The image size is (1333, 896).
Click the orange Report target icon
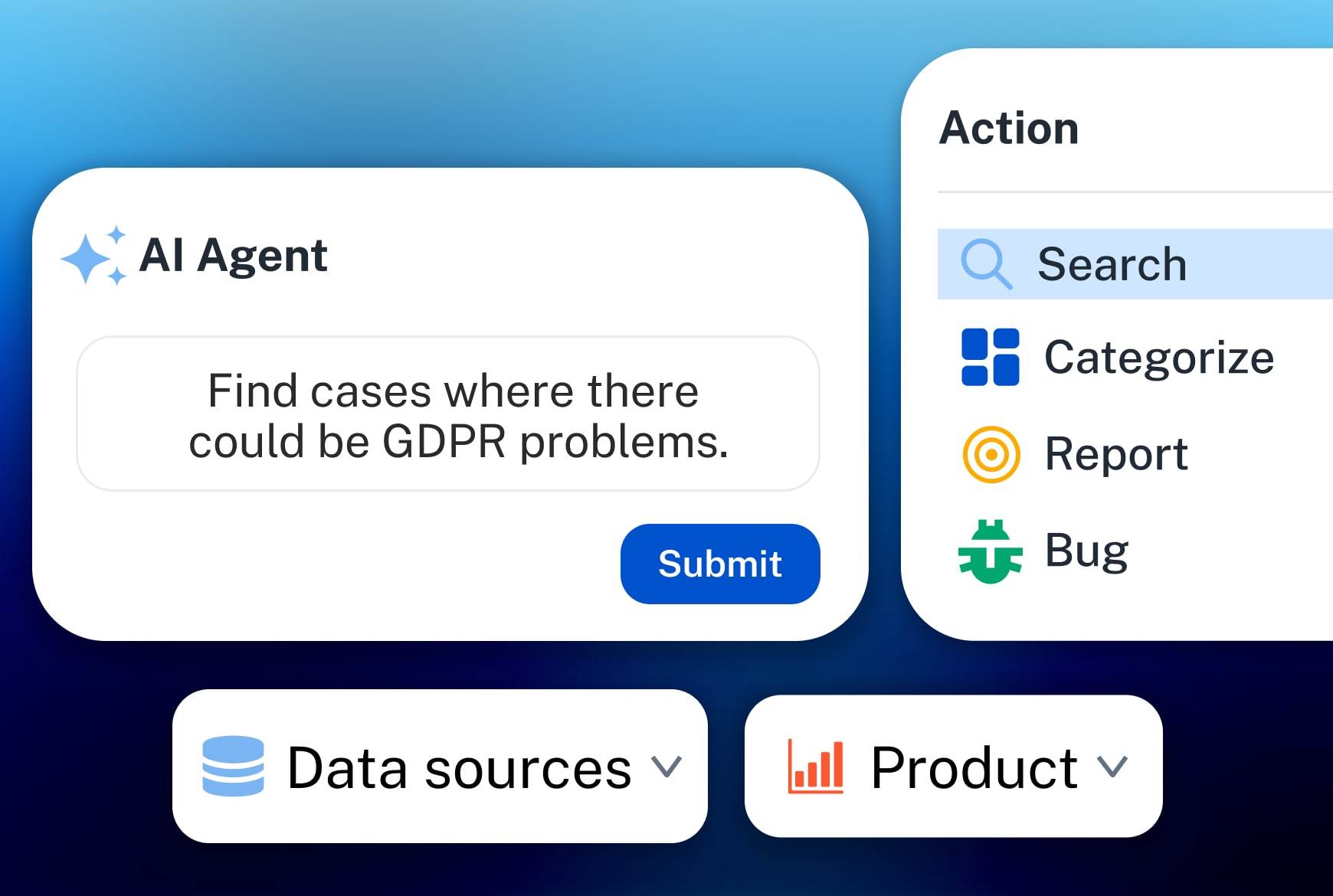pos(991,454)
